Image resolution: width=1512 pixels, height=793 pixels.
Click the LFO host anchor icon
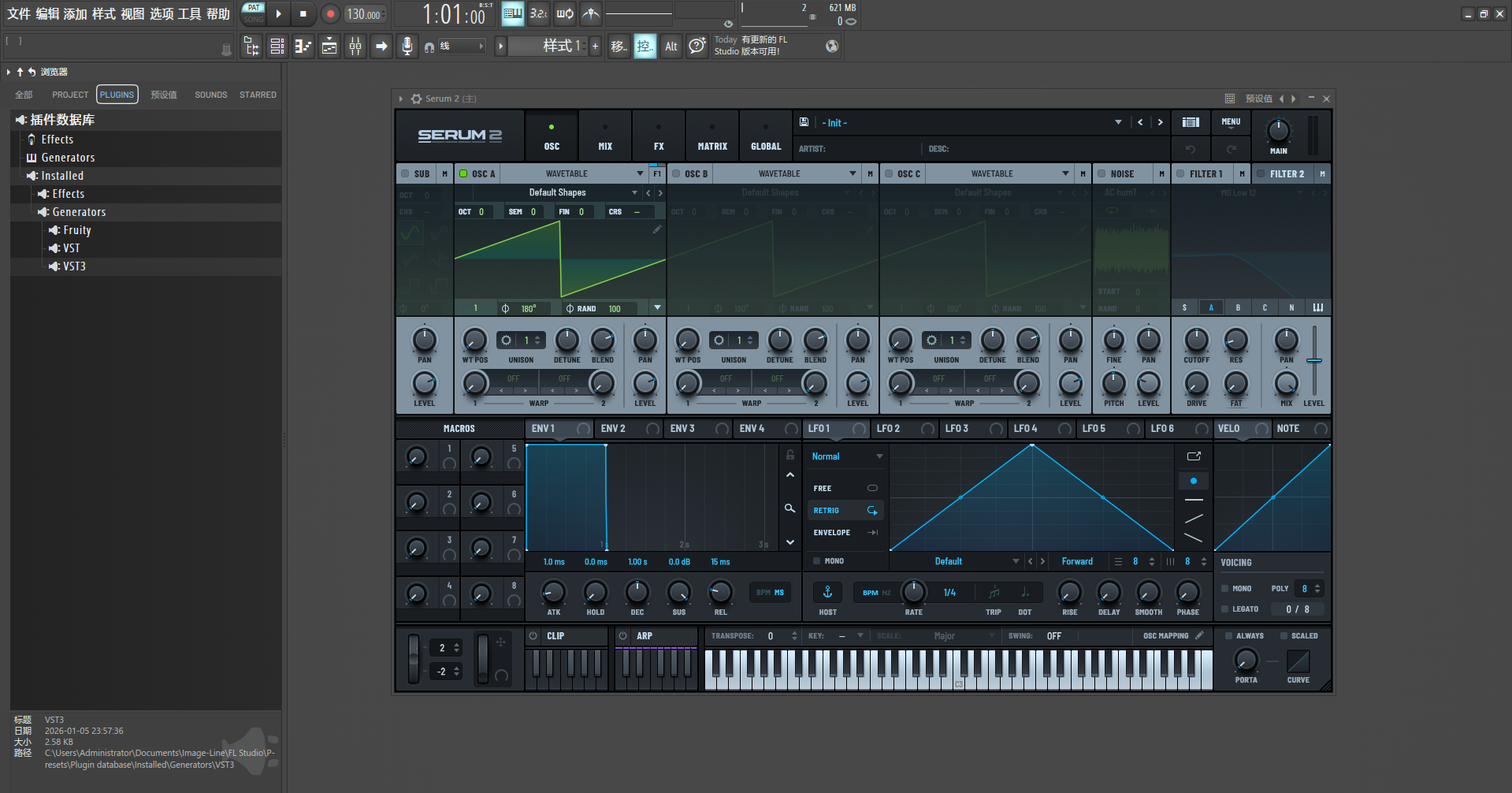(x=827, y=592)
